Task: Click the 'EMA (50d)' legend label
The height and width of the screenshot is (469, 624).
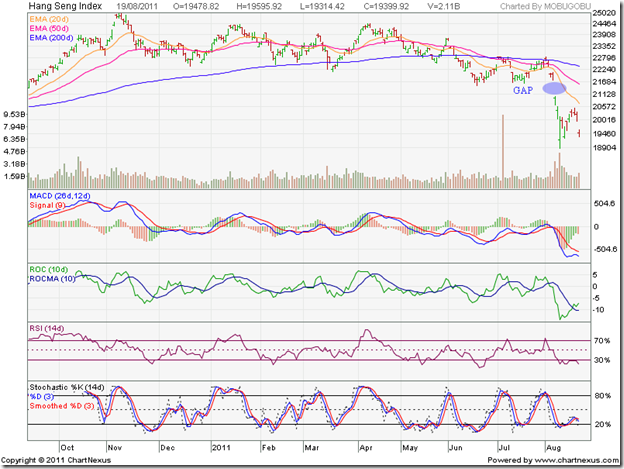Action: coord(49,28)
